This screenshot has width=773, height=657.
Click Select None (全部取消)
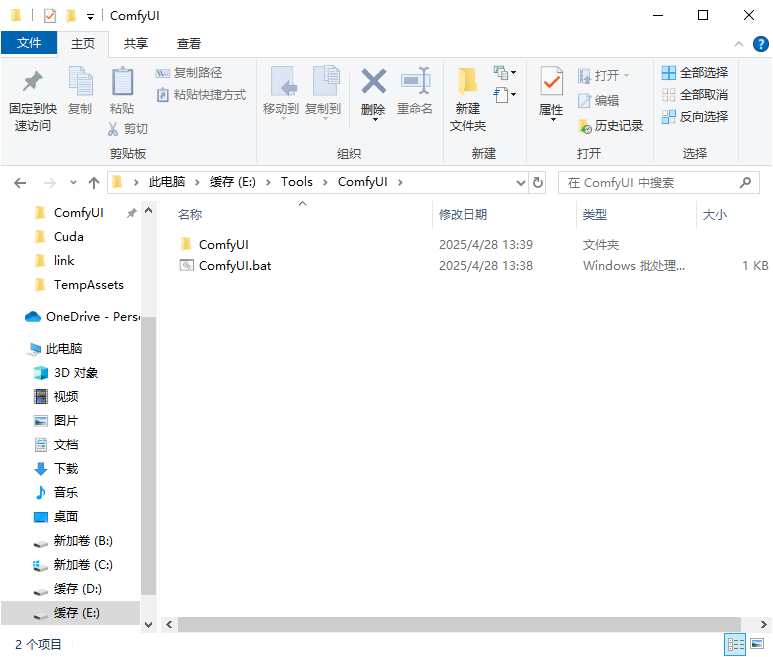click(x=695, y=95)
